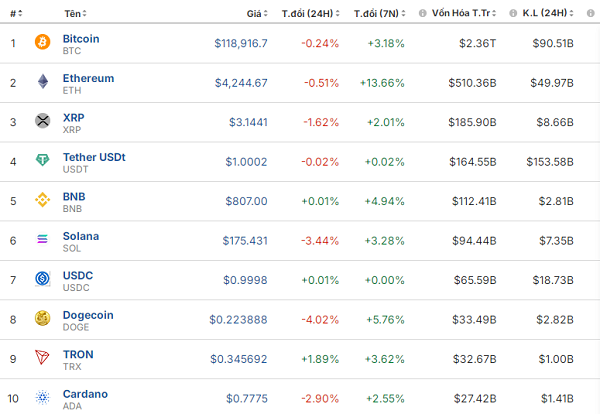This screenshot has width=600, height=414.
Task: Click the BNB logo icon
Action: point(42,200)
